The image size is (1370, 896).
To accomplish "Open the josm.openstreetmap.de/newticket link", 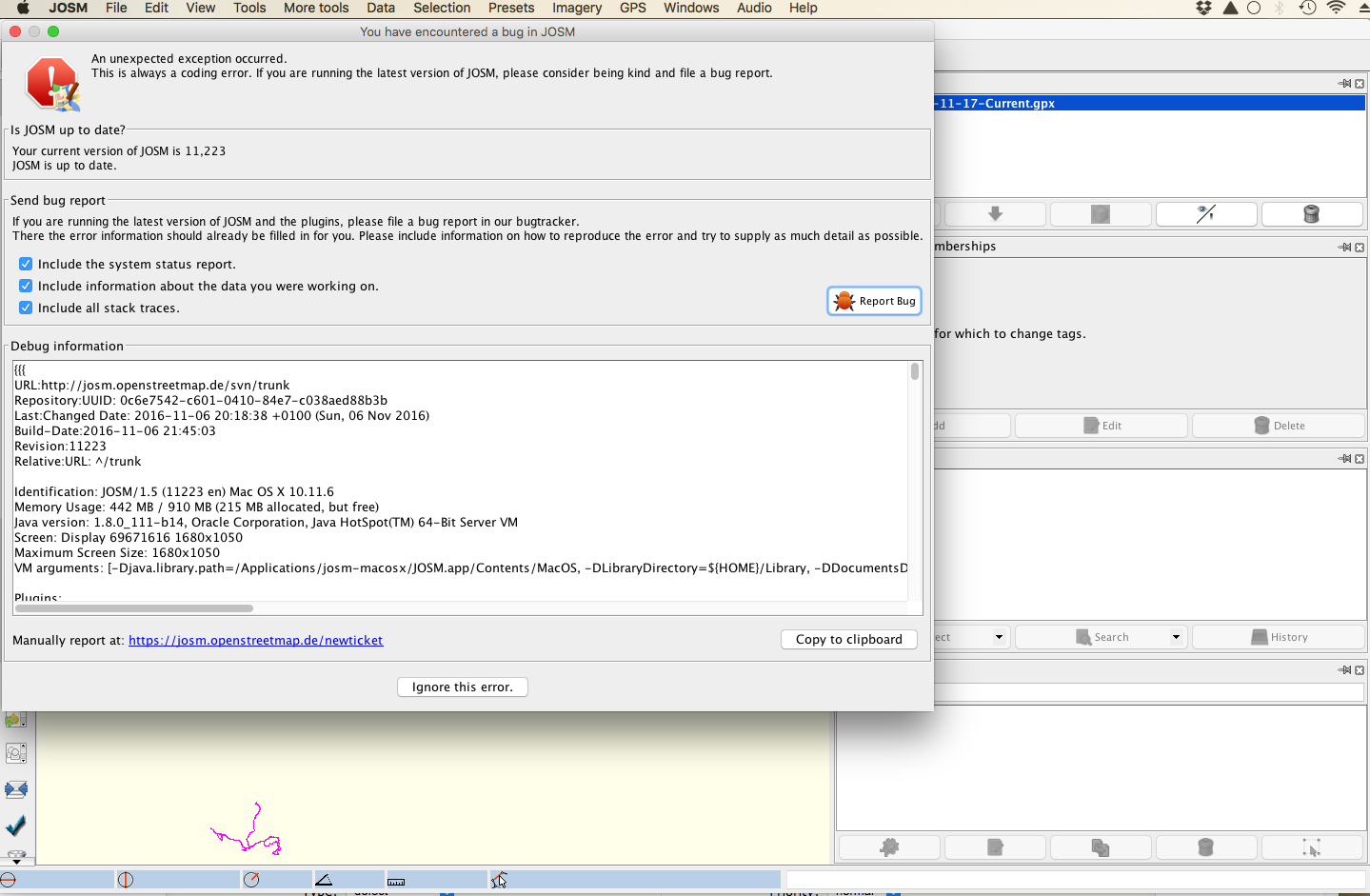I will [x=255, y=641].
